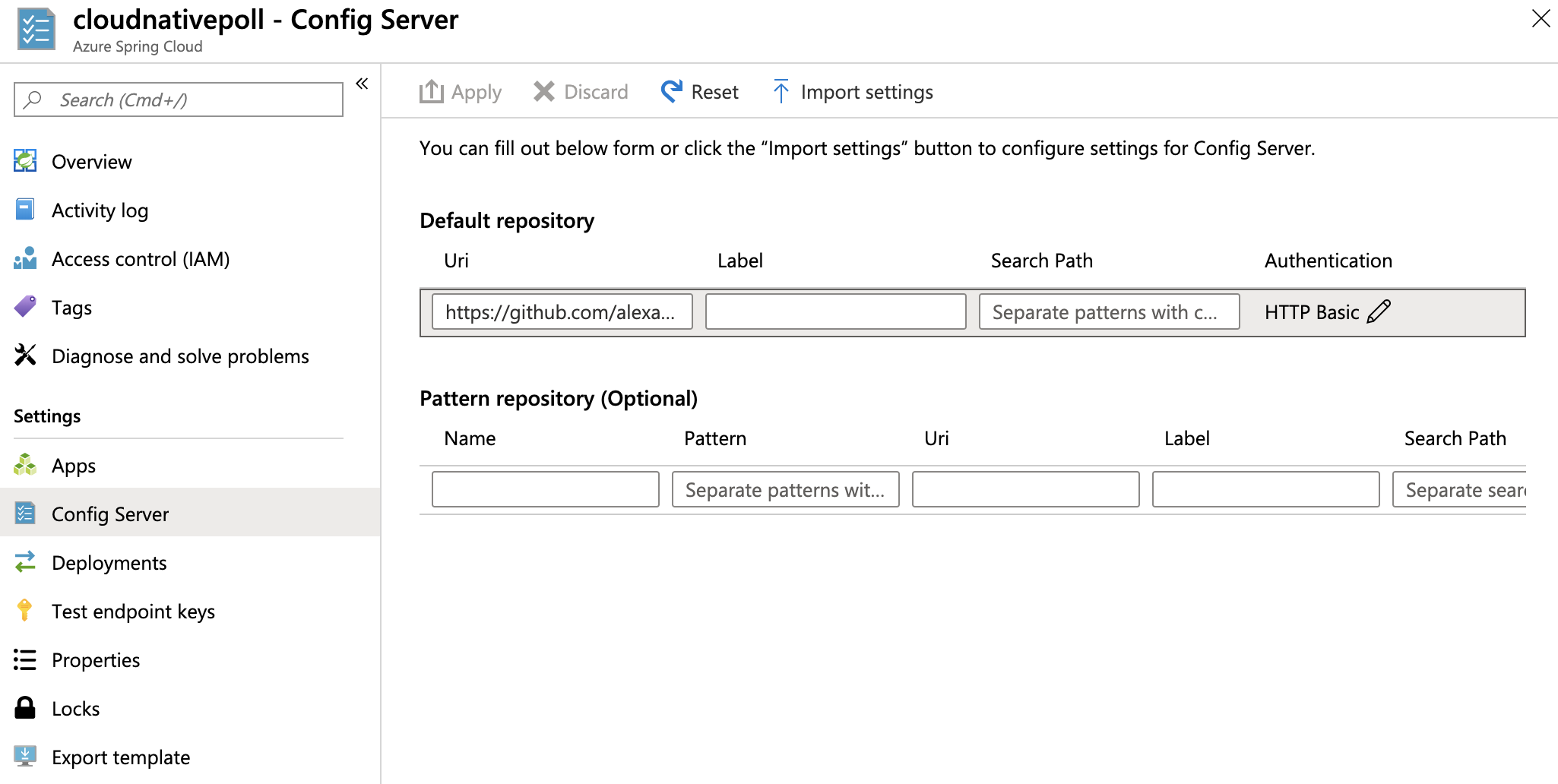Click the Authentication column header

1328,261
